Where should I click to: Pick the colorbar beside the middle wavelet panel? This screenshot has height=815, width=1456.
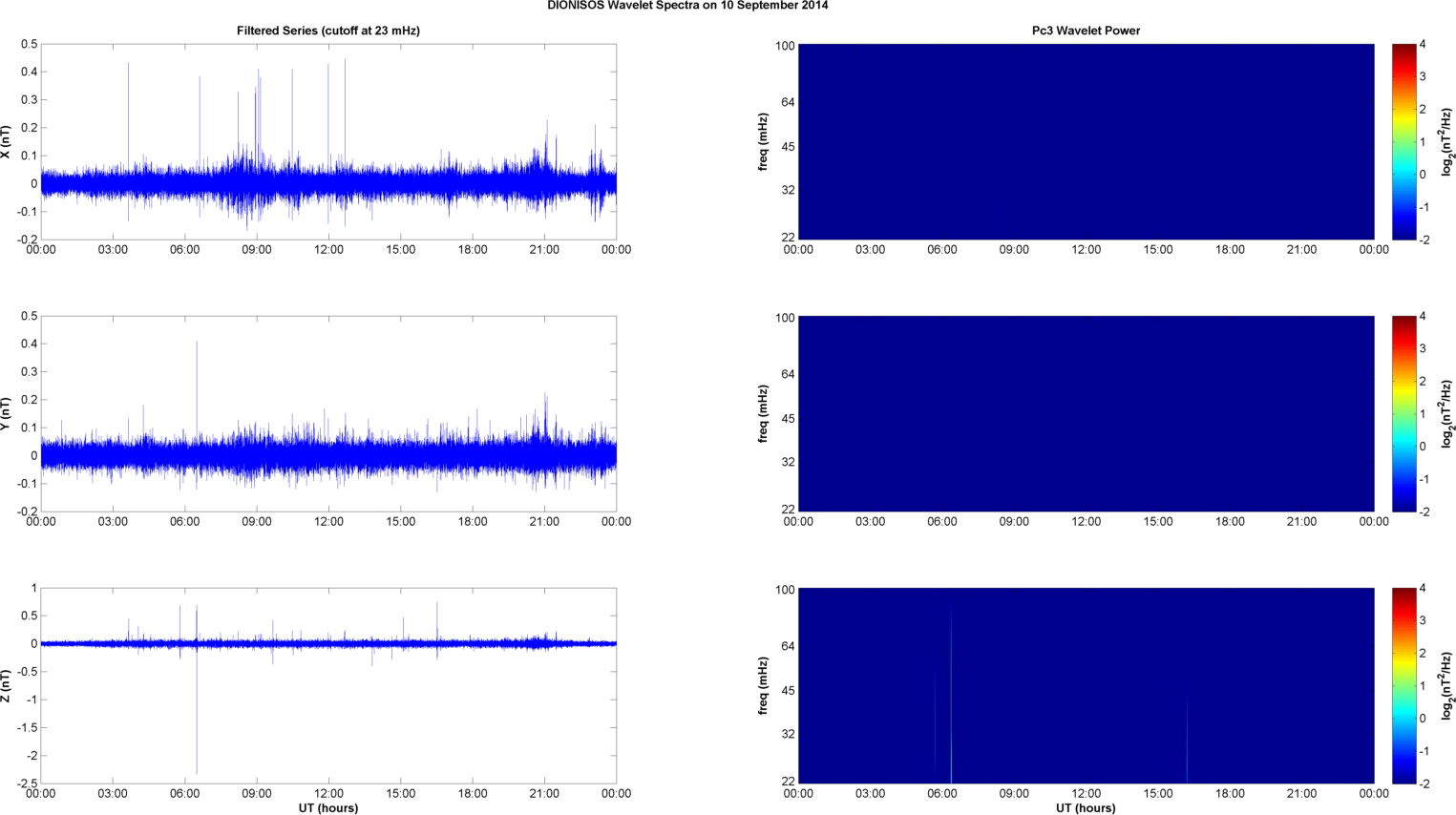pyautogui.click(x=1403, y=413)
